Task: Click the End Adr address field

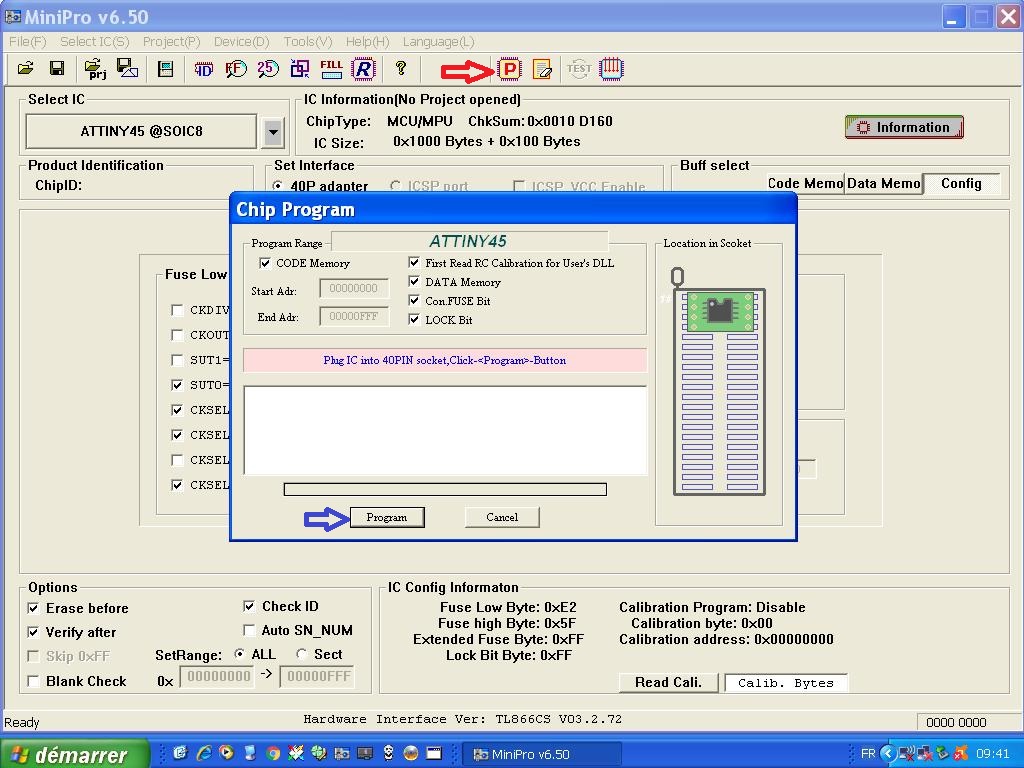Action: (354, 316)
